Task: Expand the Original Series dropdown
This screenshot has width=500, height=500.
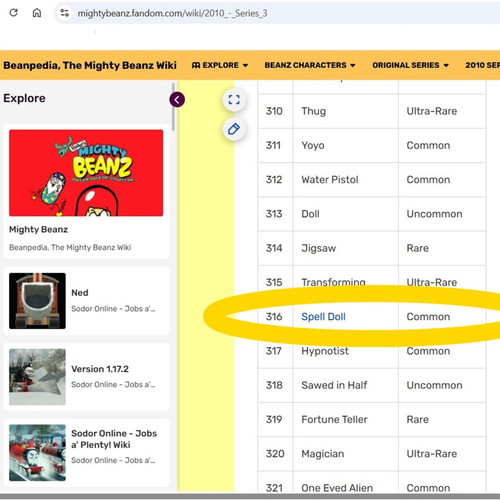Action: pyautogui.click(x=410, y=65)
